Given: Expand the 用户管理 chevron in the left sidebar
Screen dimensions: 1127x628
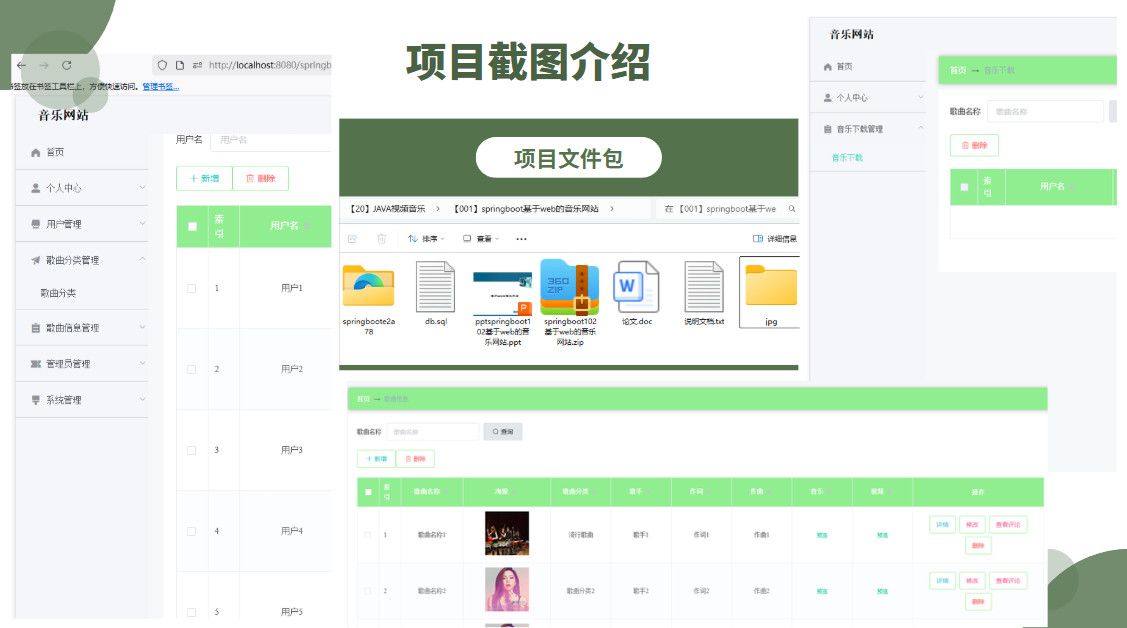Looking at the screenshot, I should pos(142,223).
